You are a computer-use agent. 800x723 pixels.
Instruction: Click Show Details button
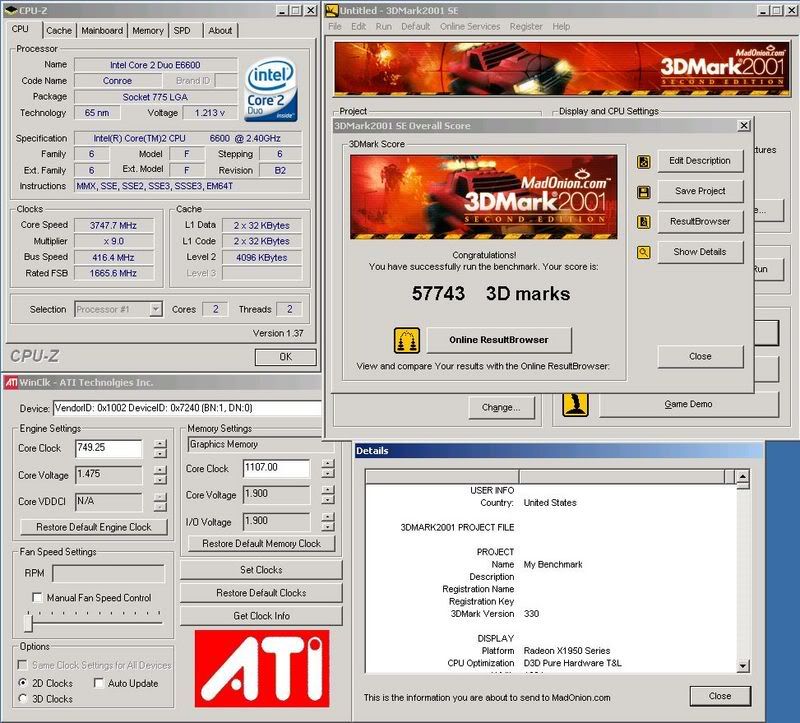tap(699, 252)
